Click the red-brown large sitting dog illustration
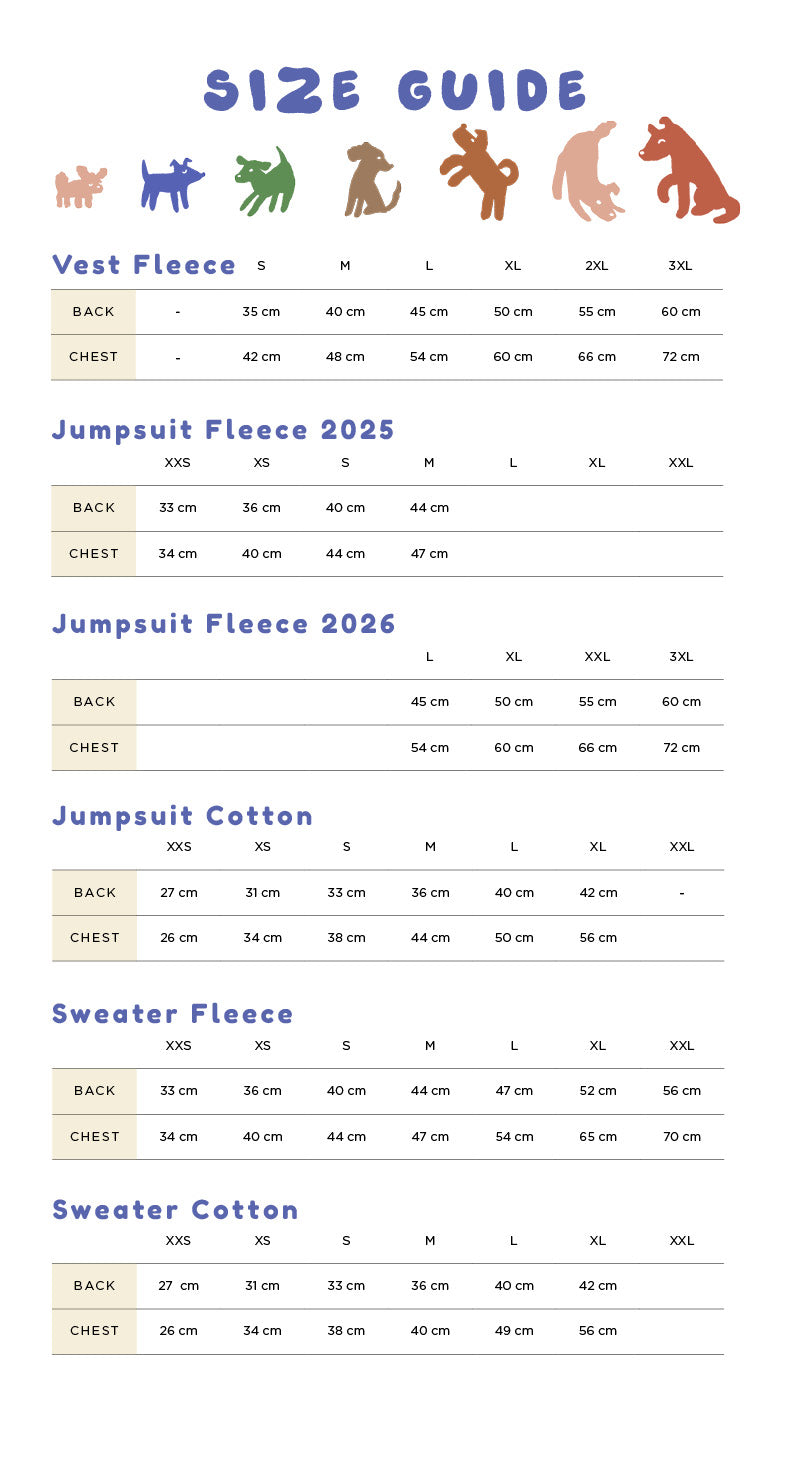Image resolution: width=794 pixels, height=1467 pixels. point(688,170)
